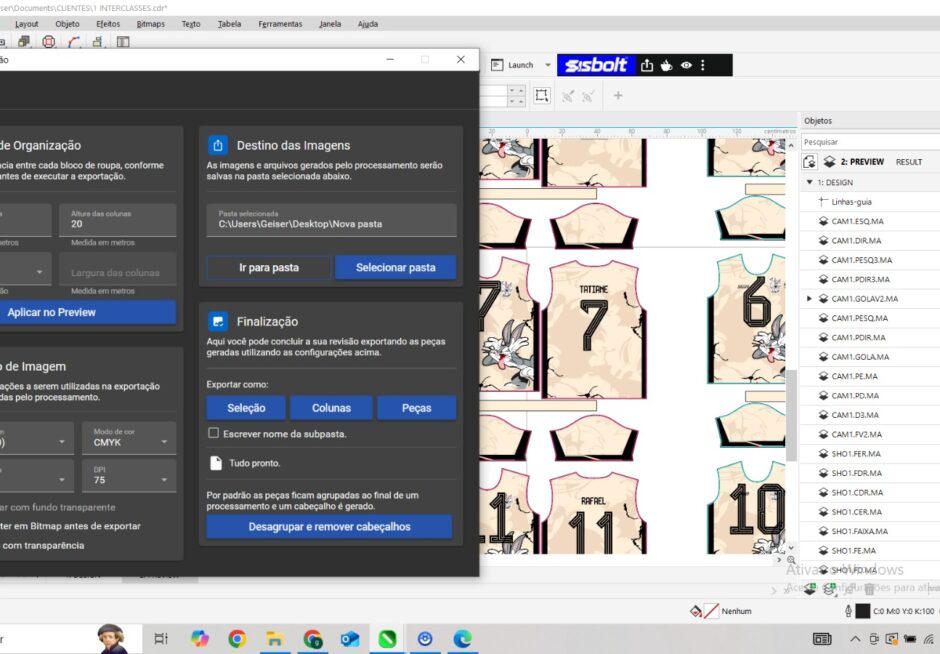The image size is (940, 654).
Task: Open the Launch dropdown arrow
Action: click(547, 65)
